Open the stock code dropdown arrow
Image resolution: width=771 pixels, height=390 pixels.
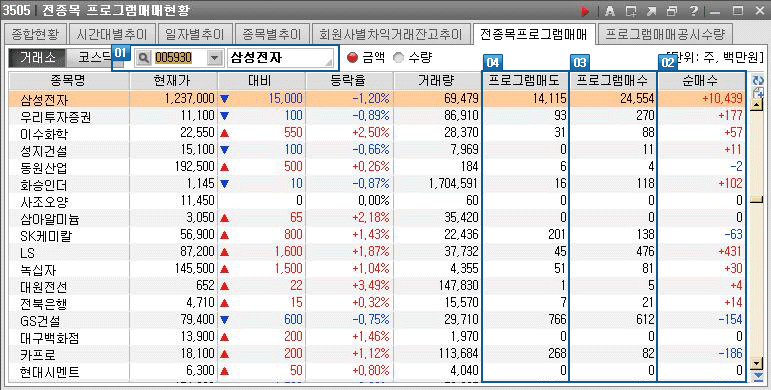pos(214,58)
